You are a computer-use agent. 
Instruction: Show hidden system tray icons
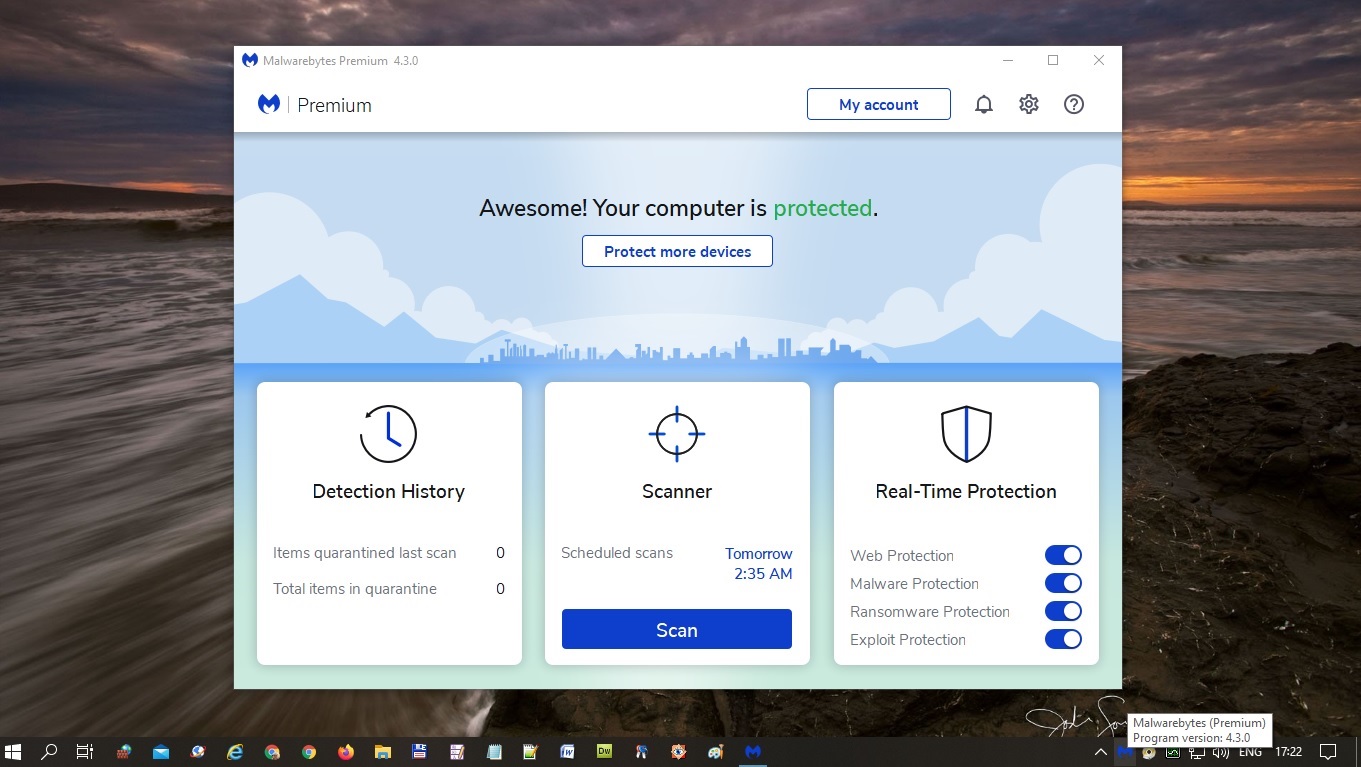click(x=1101, y=752)
